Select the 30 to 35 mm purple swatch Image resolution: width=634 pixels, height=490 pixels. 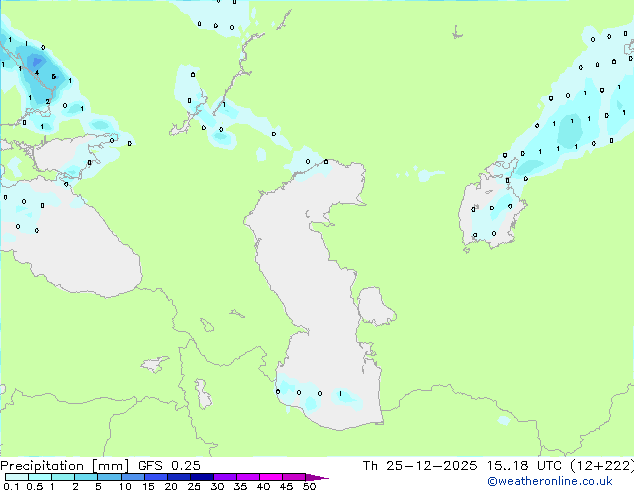(x=225, y=477)
